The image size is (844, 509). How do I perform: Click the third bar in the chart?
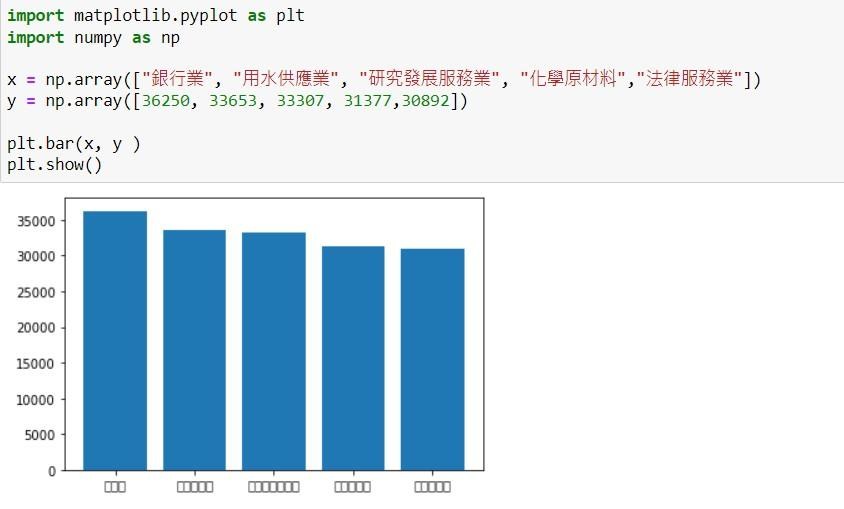pyautogui.click(x=274, y=351)
